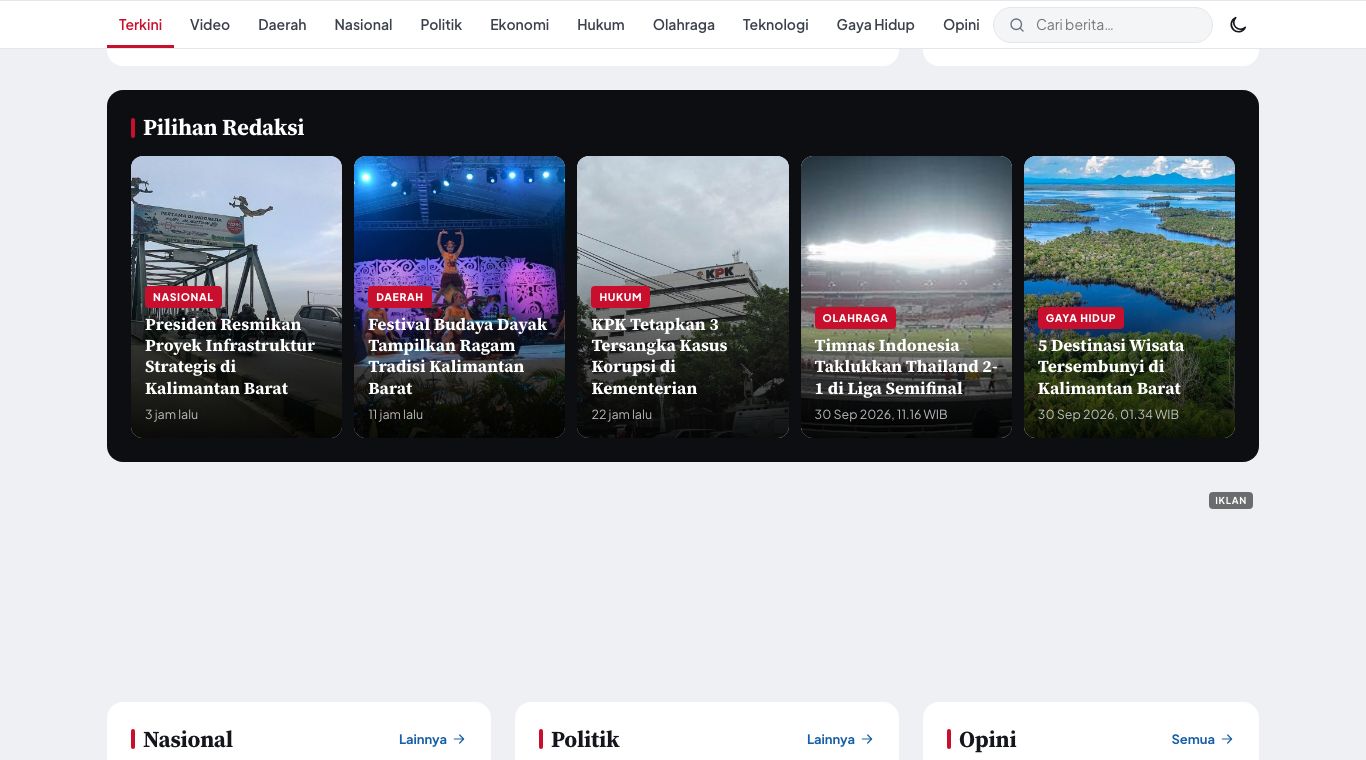The image size is (1366, 760).
Task: Click the DAERAH category badge
Action: [x=400, y=297]
